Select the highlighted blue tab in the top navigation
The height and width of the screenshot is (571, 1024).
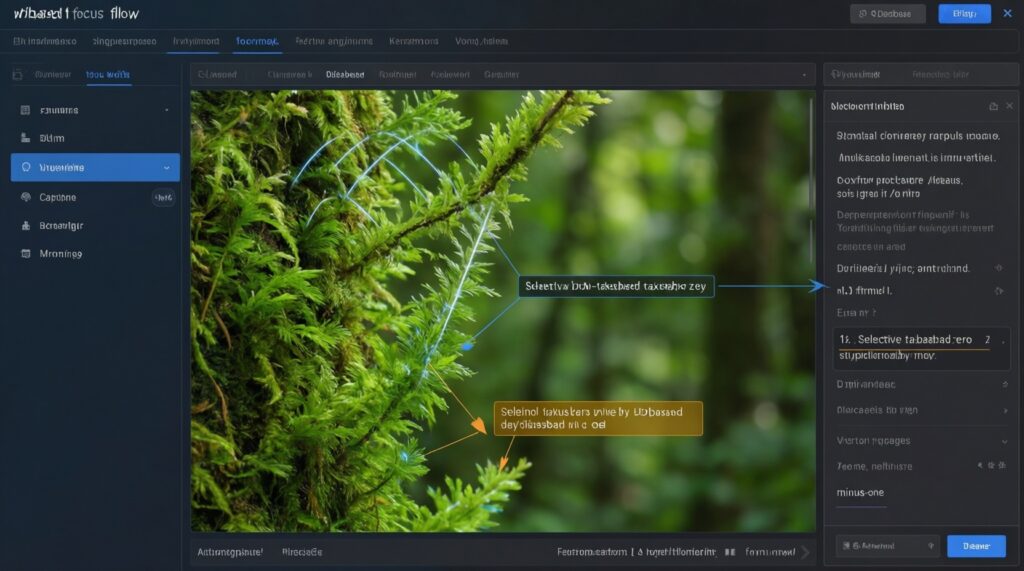pos(257,42)
